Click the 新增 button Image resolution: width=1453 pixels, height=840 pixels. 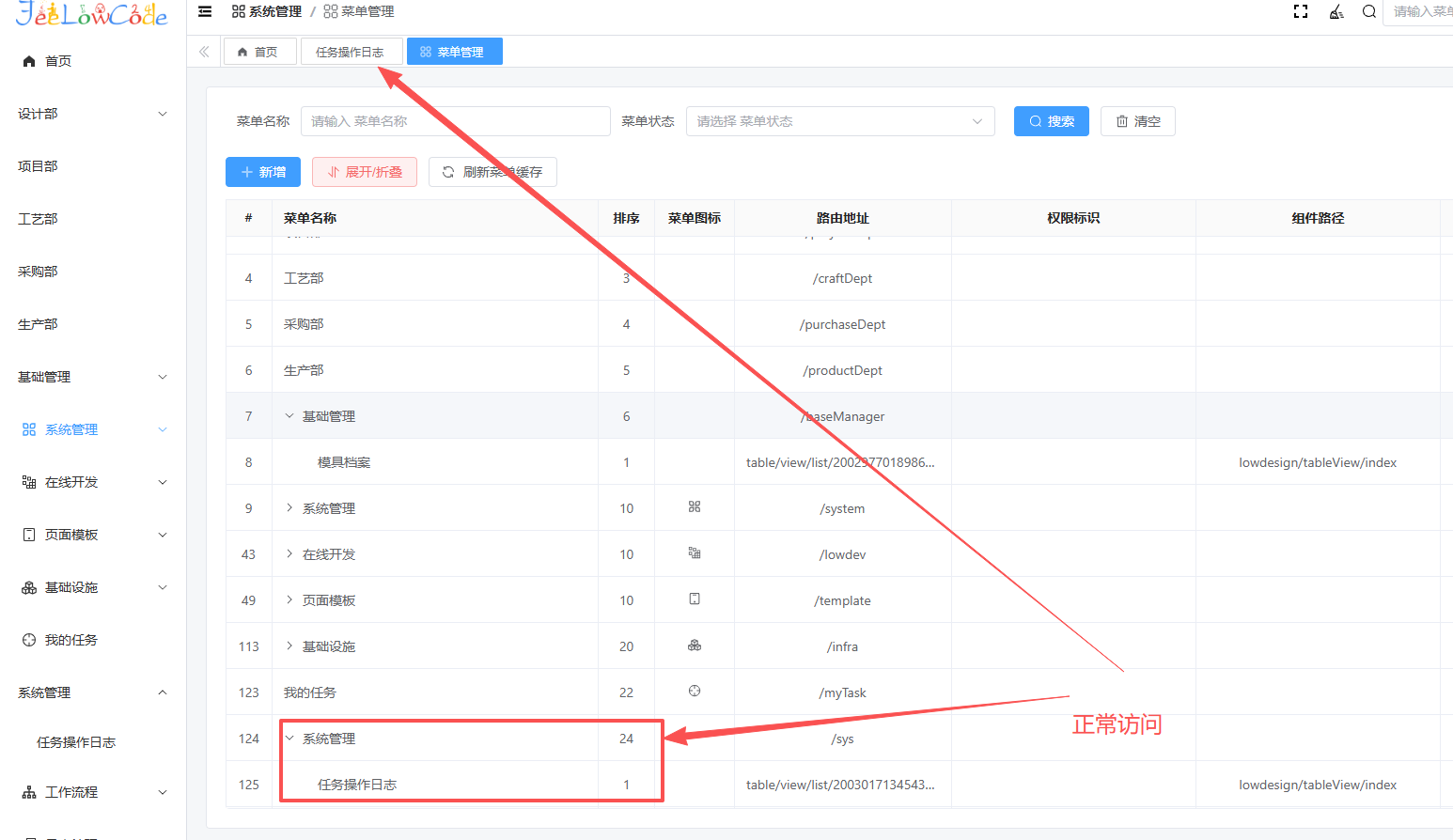[x=263, y=172]
